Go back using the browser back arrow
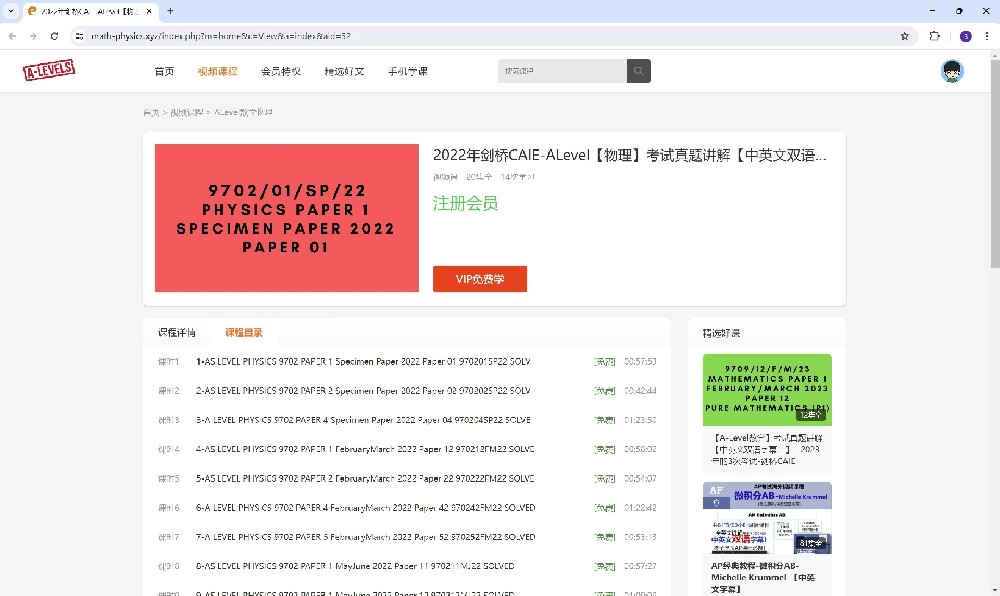This screenshot has height=596, width=1000. (12, 36)
